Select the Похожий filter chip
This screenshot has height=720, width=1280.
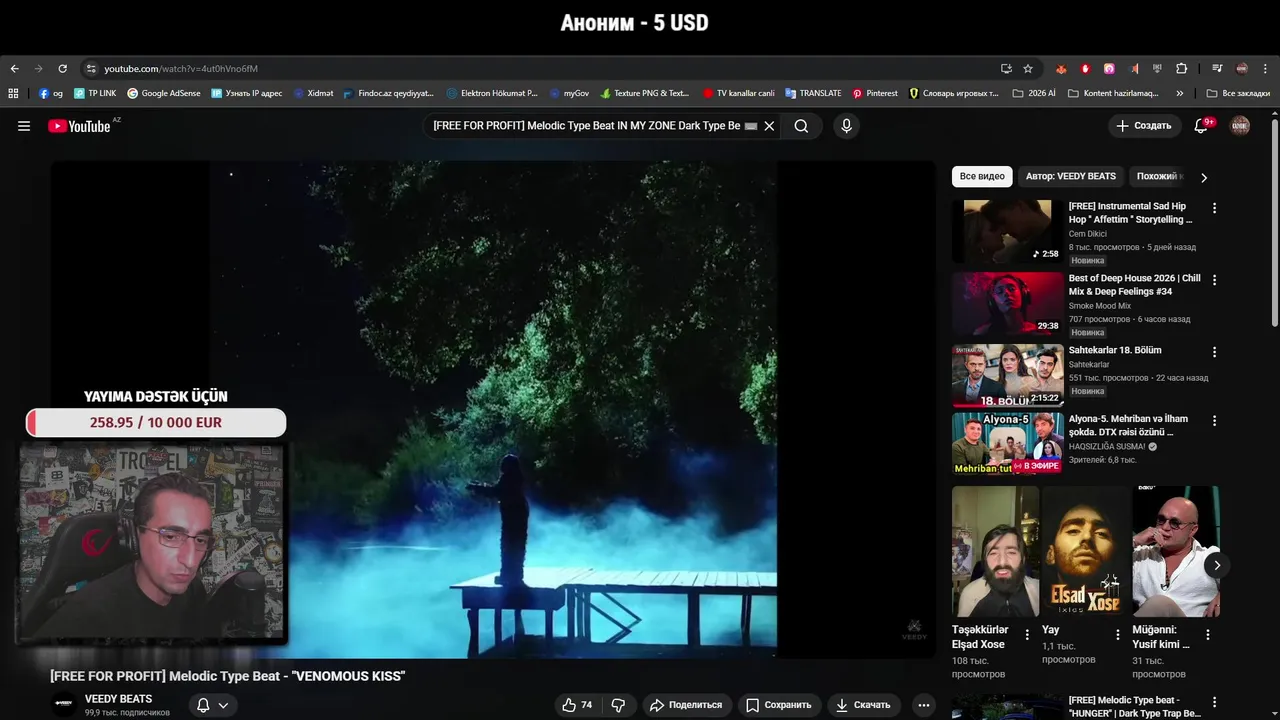click(x=1158, y=176)
